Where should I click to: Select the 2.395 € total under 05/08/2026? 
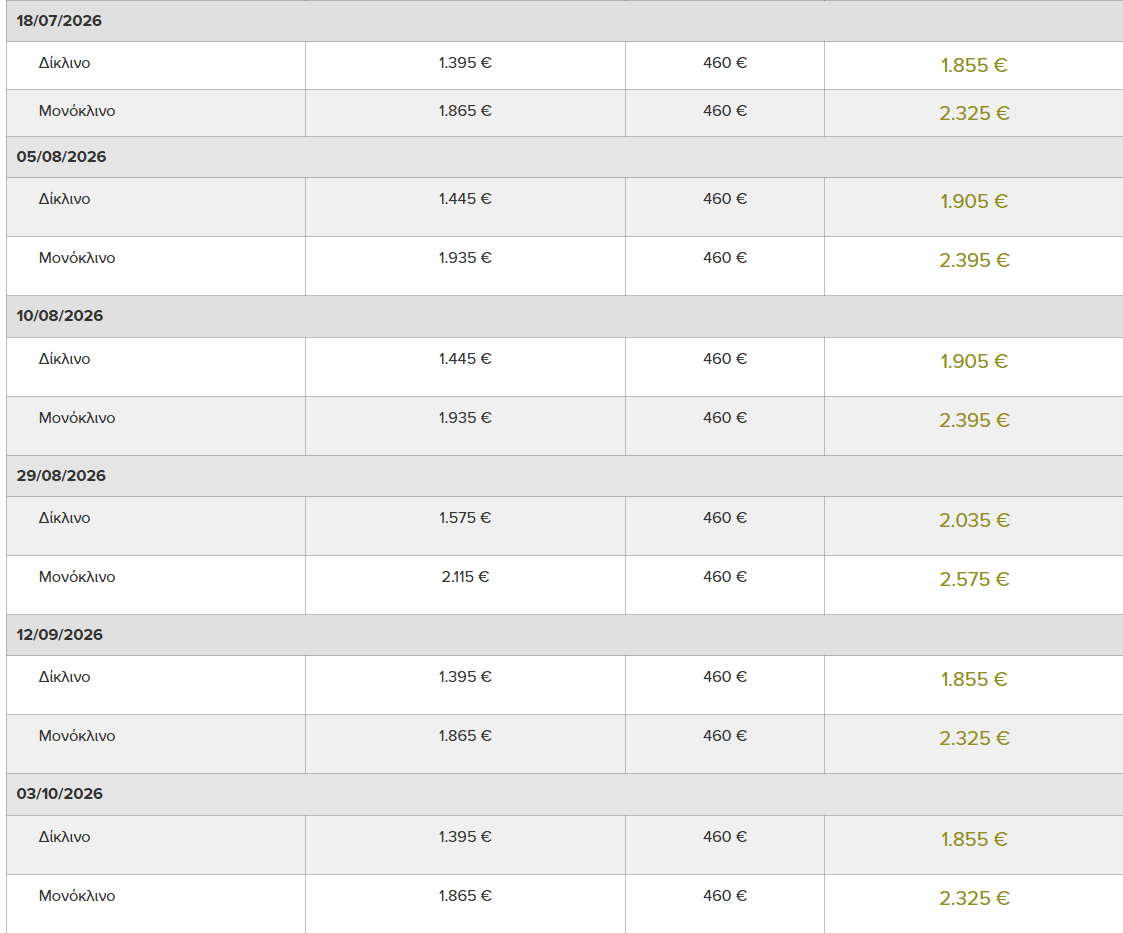point(974,260)
